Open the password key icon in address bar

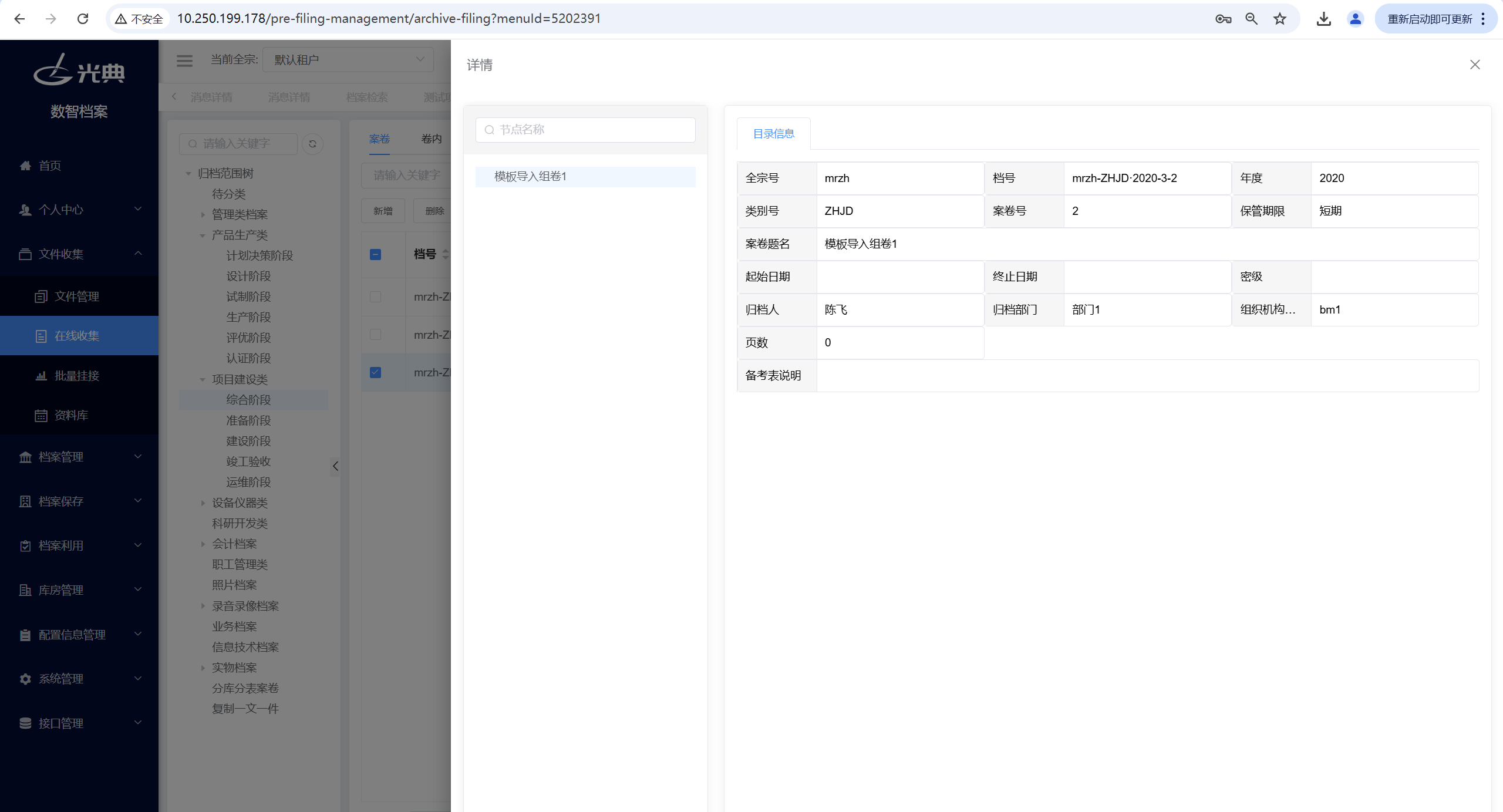tap(1224, 19)
